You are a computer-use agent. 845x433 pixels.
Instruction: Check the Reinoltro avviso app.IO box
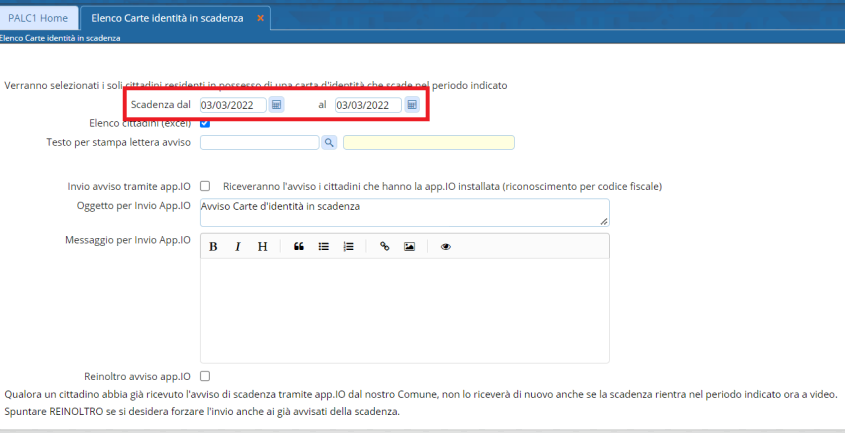coord(205,376)
